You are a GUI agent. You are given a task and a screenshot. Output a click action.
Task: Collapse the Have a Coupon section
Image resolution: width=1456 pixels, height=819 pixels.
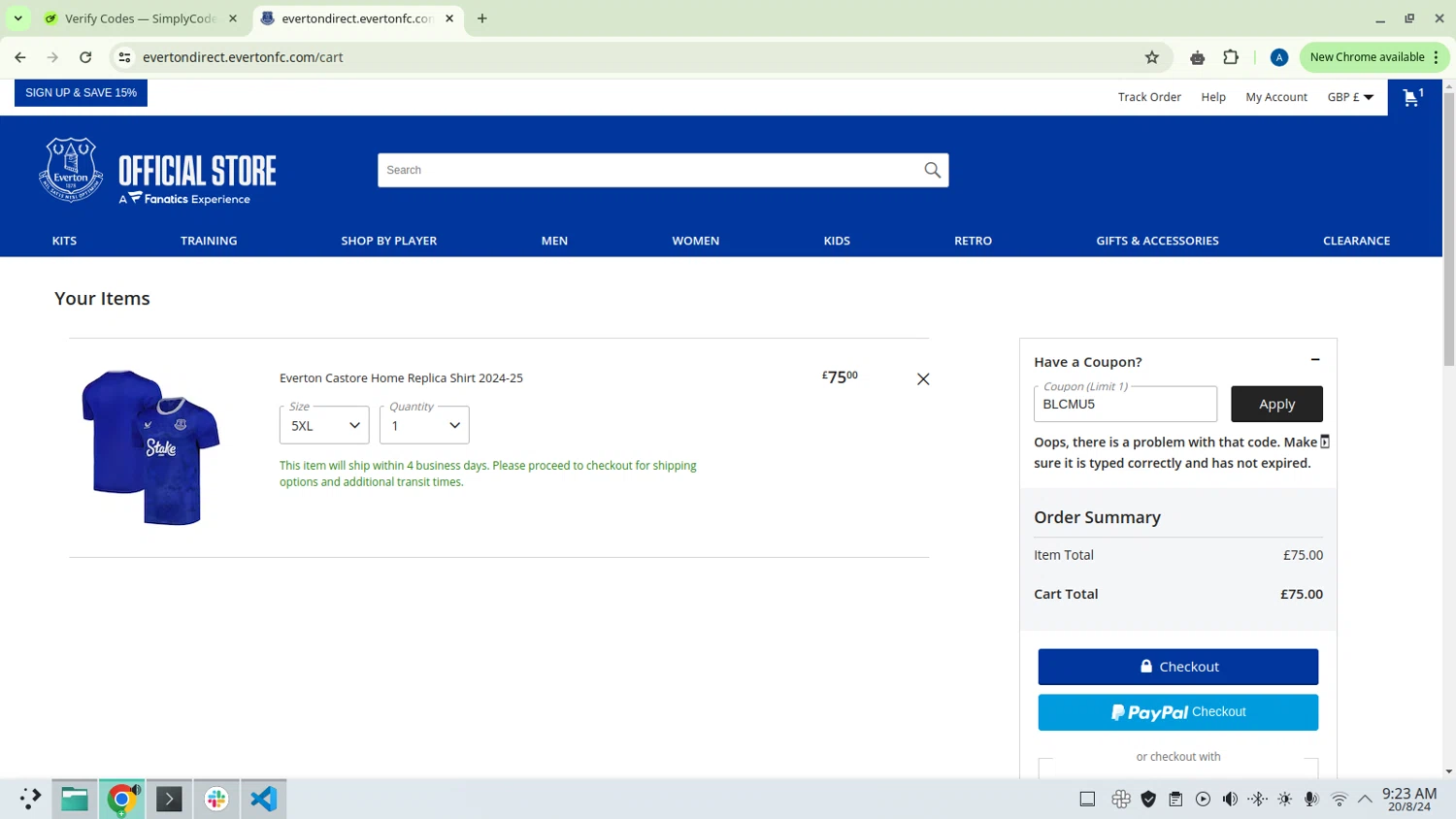[x=1315, y=360]
